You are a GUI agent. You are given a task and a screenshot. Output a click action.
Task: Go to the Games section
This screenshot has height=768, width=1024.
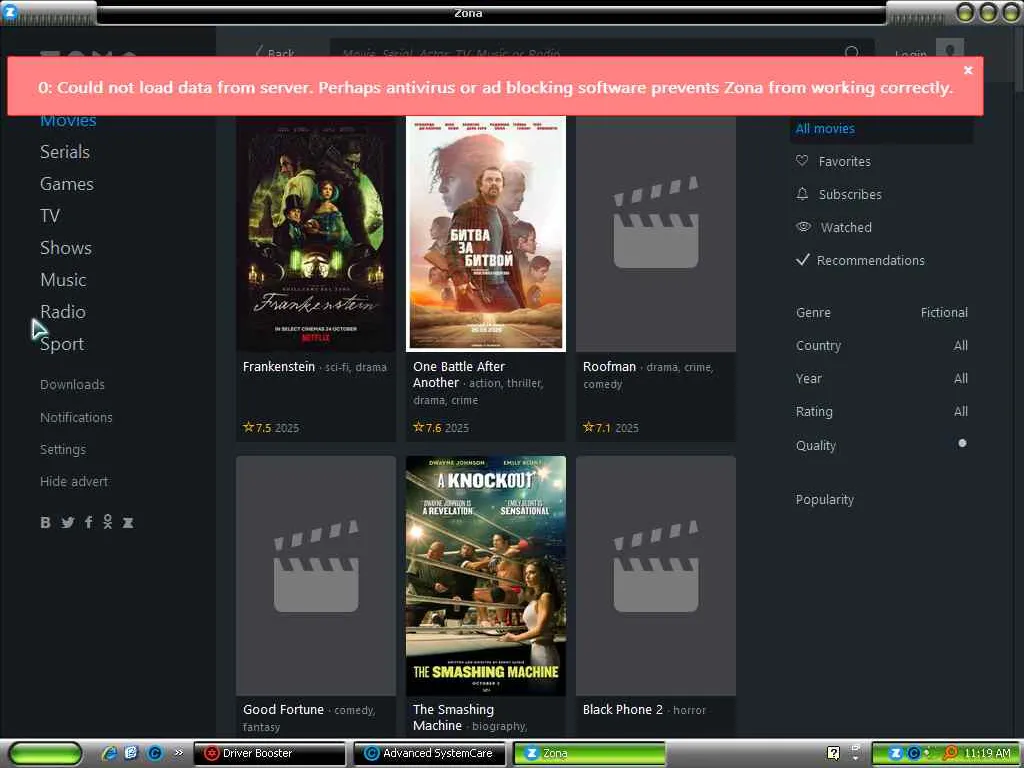(67, 184)
